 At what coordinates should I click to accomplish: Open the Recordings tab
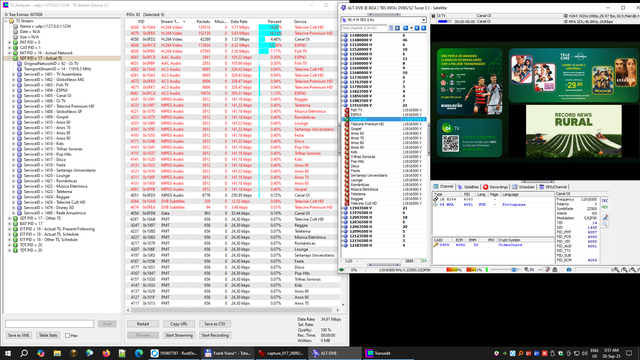point(496,187)
